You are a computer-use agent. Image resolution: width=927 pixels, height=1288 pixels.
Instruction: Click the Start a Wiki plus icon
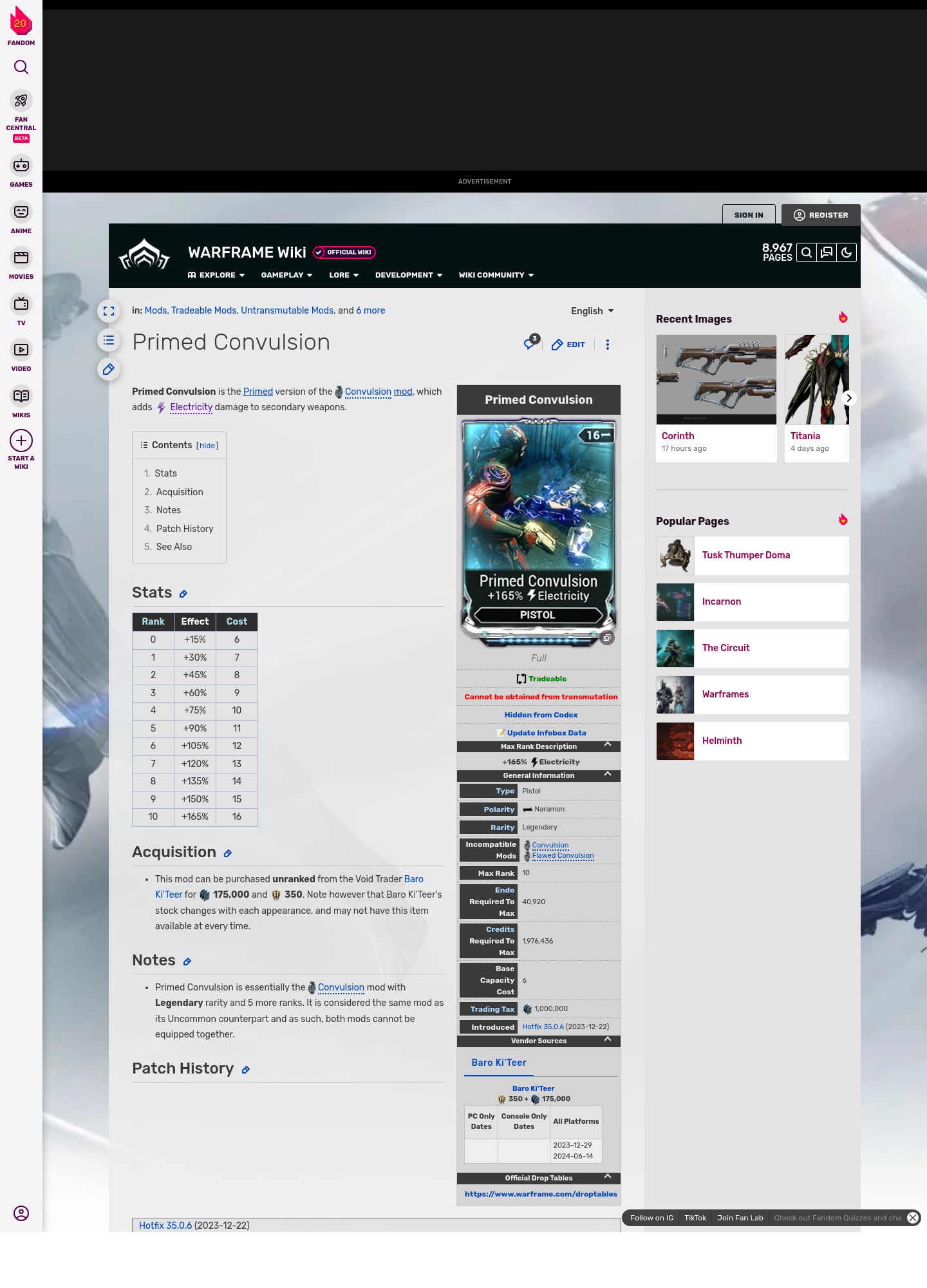[21, 440]
